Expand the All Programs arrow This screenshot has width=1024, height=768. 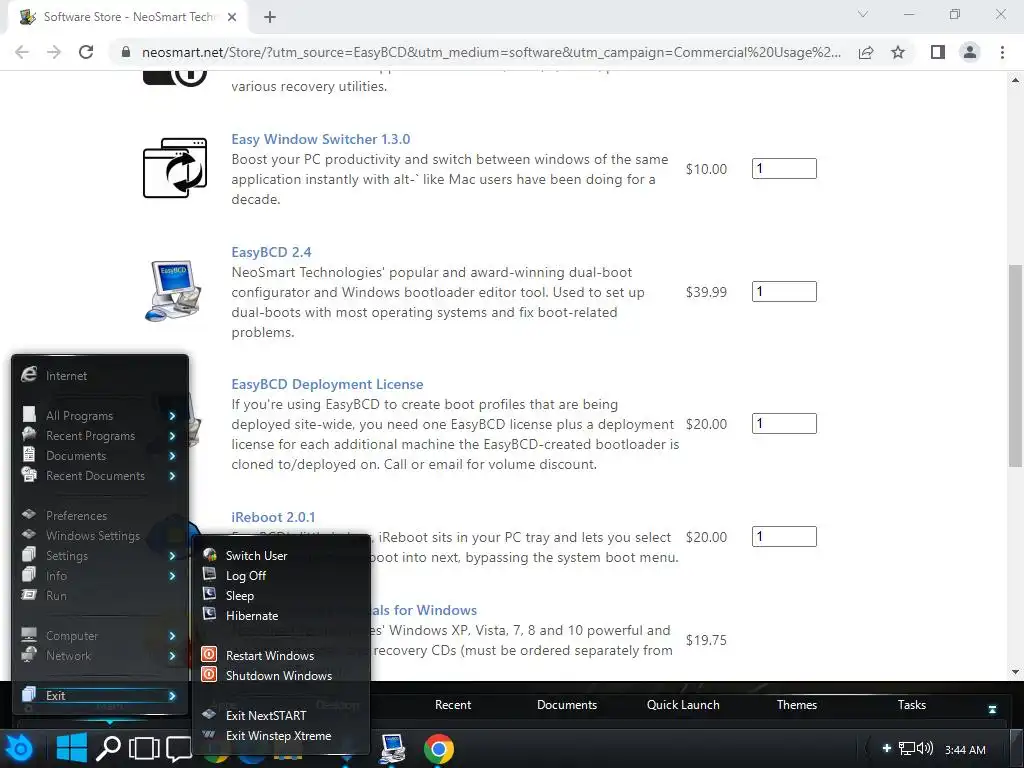172,416
